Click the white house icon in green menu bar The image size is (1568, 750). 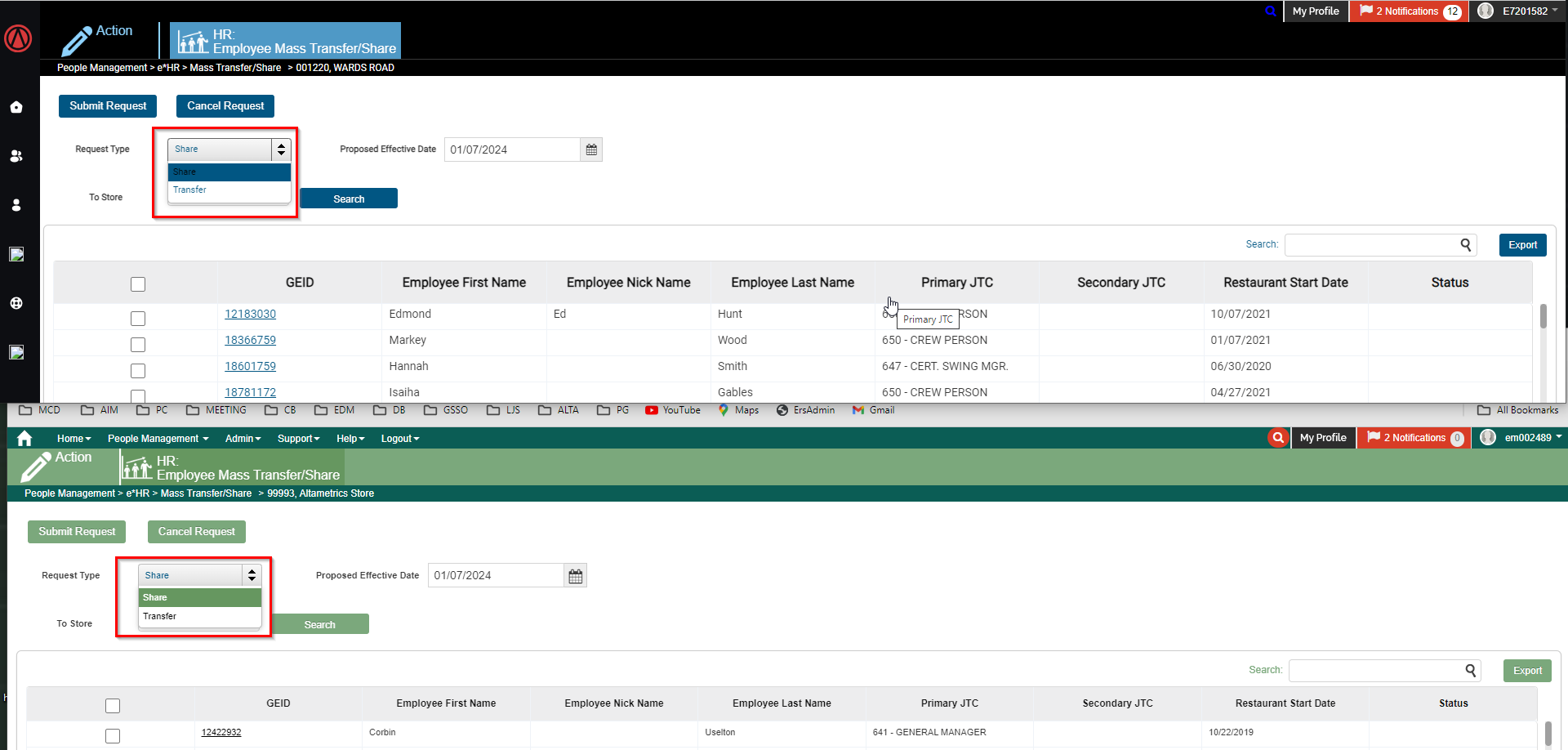(24, 438)
